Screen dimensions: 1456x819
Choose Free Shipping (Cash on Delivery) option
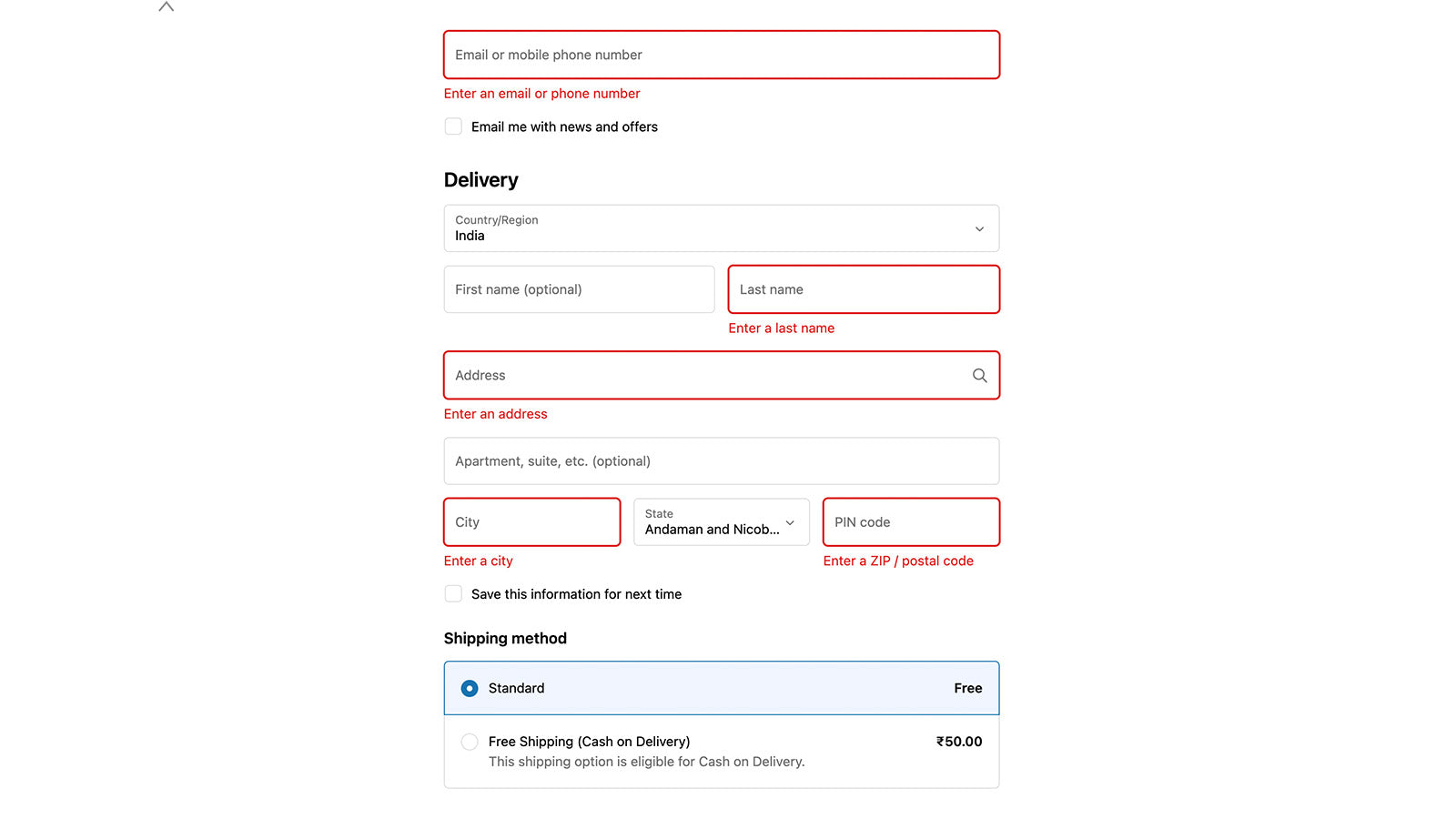click(470, 742)
